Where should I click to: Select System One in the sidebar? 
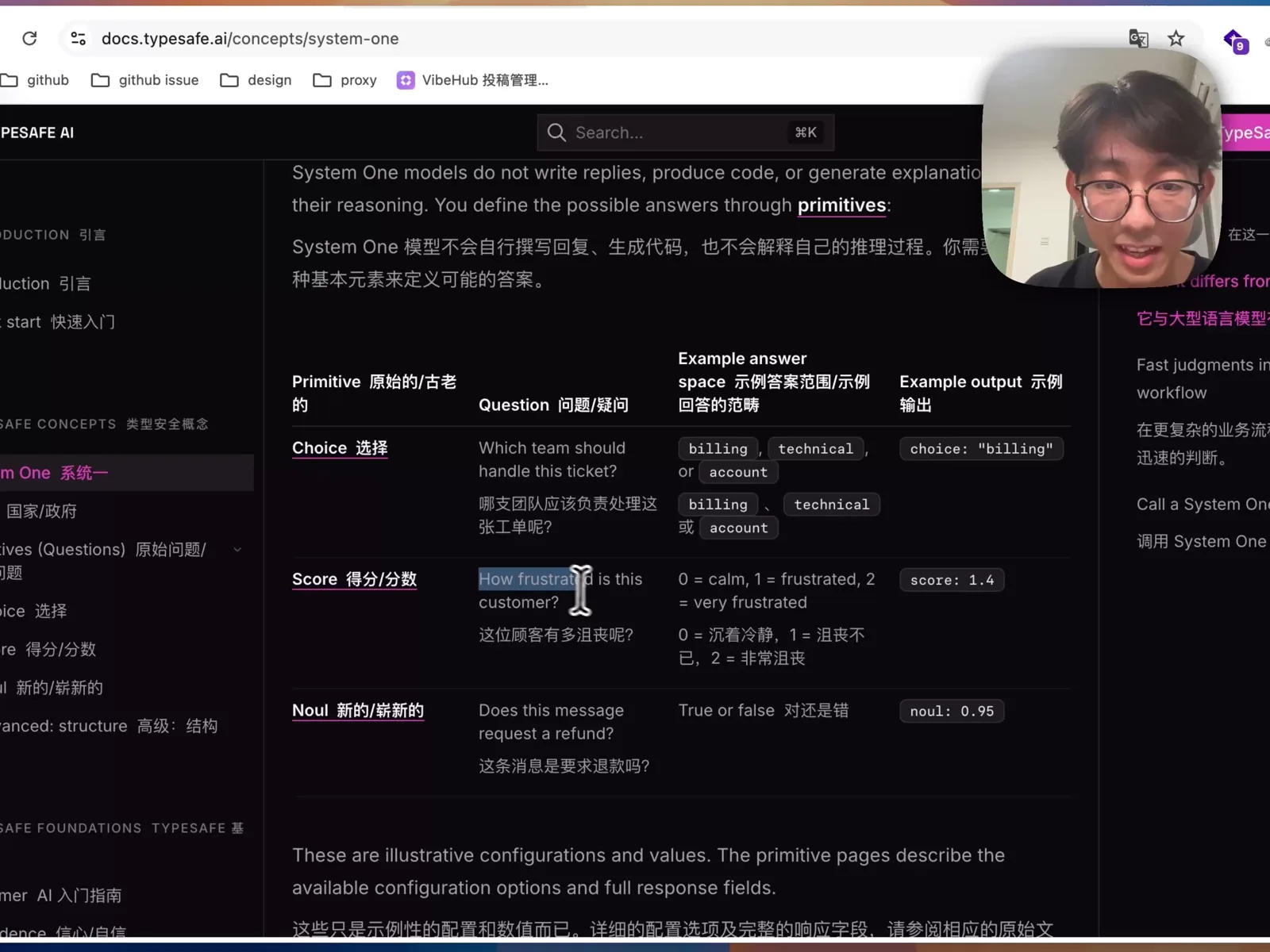coord(127,473)
